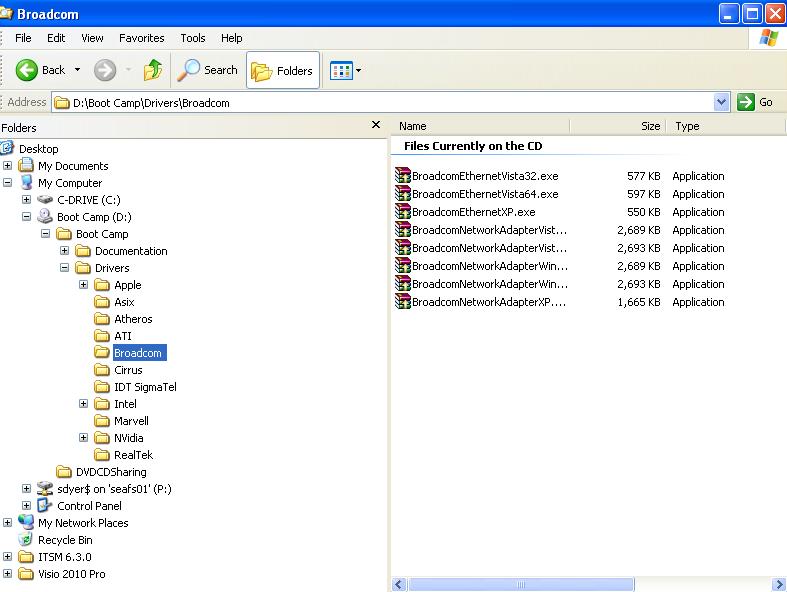Click icon of the 2,693 KB BroadcomNetworkAdapterWin file
The width and height of the screenshot is (787, 592).
[403, 284]
